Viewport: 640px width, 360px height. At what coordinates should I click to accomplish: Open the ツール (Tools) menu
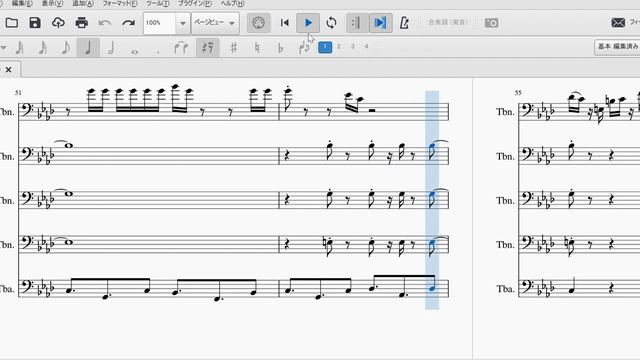point(158,4)
